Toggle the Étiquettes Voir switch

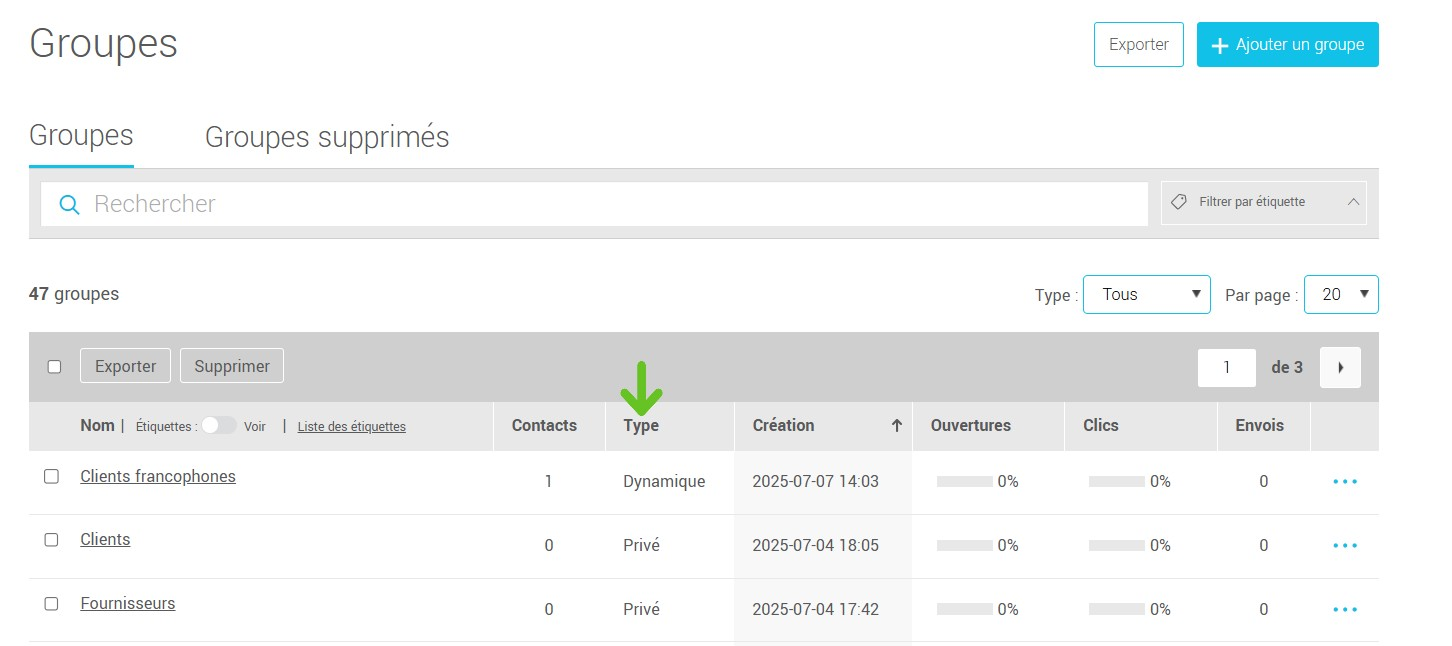[x=218, y=425]
